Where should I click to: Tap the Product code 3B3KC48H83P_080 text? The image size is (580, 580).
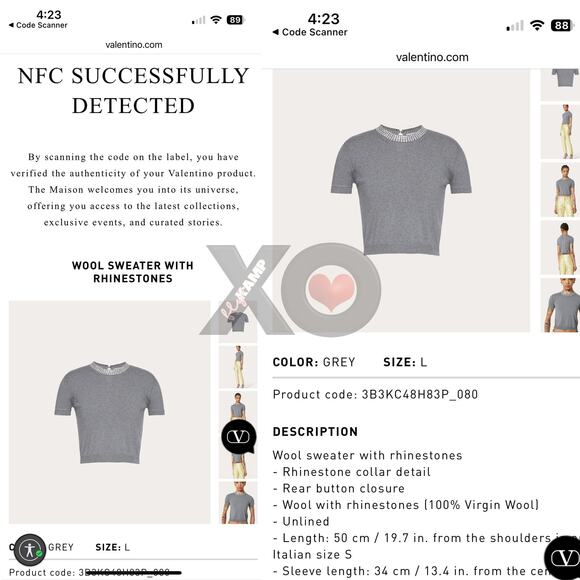[375, 394]
